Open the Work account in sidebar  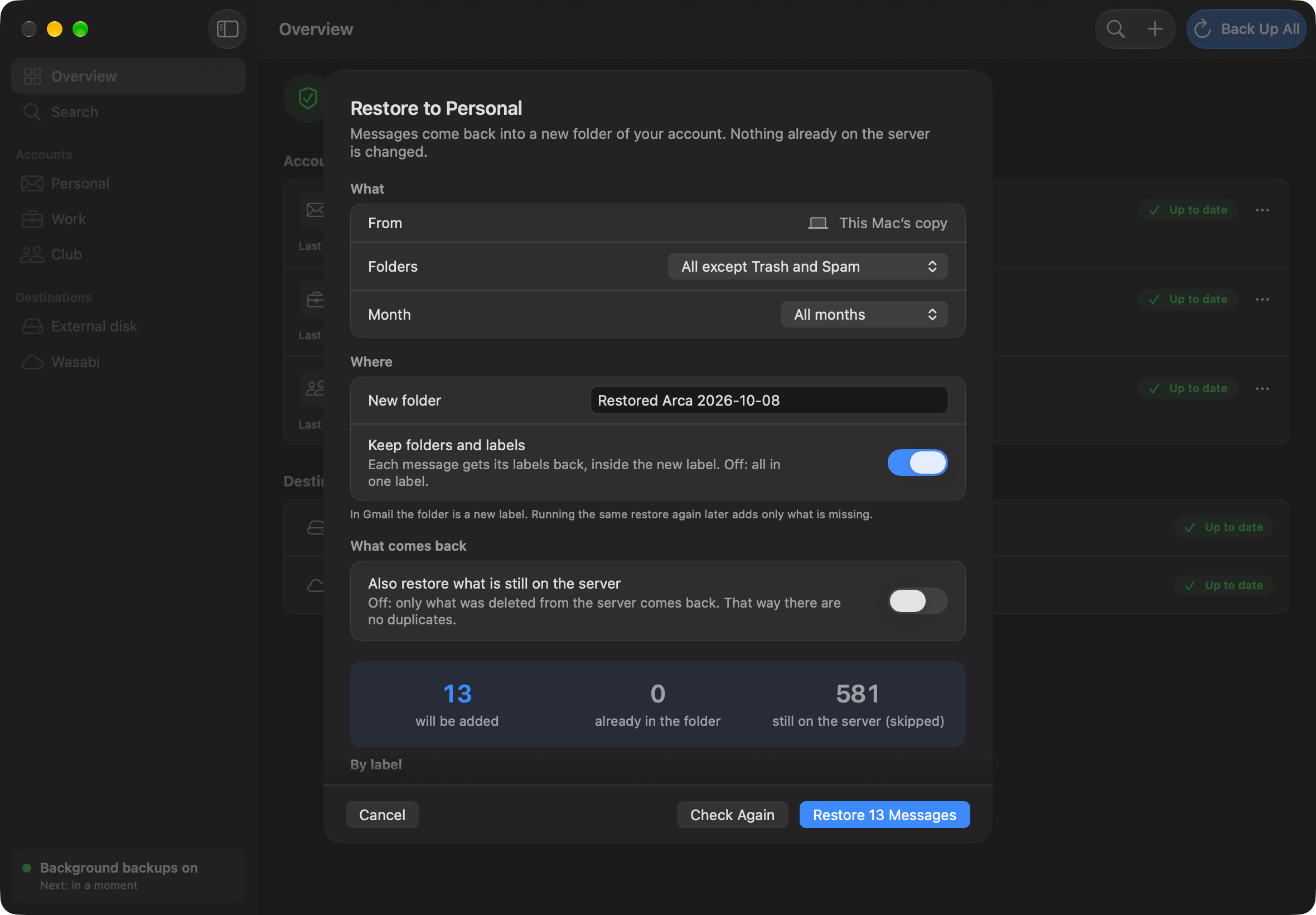128,219
